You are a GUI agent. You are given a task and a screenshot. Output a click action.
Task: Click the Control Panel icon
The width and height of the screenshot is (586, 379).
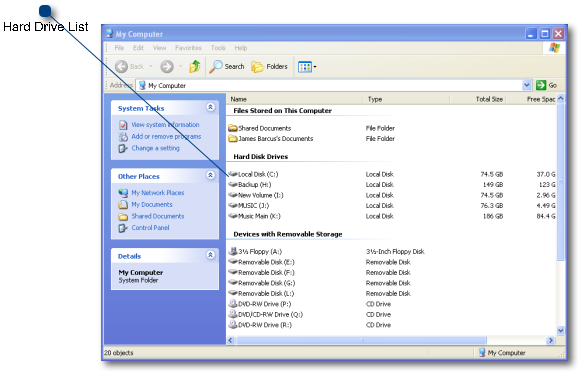[x=123, y=228]
